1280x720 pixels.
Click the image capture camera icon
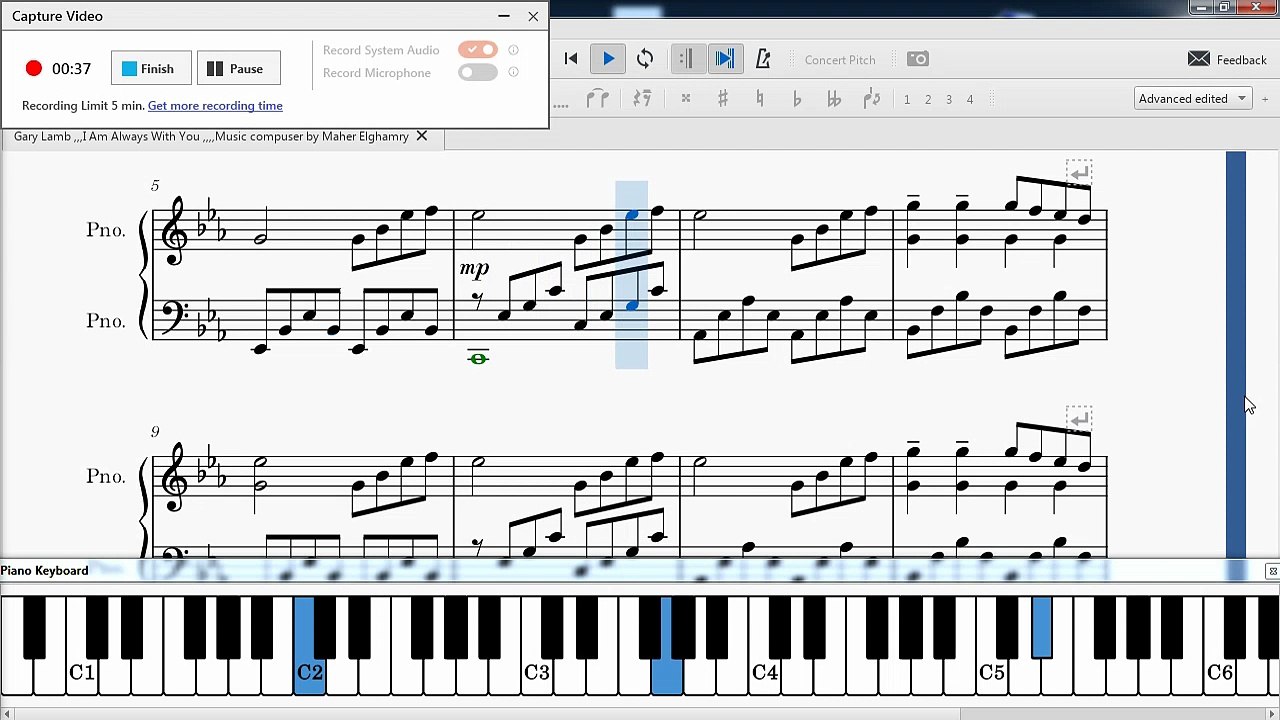coord(917,59)
